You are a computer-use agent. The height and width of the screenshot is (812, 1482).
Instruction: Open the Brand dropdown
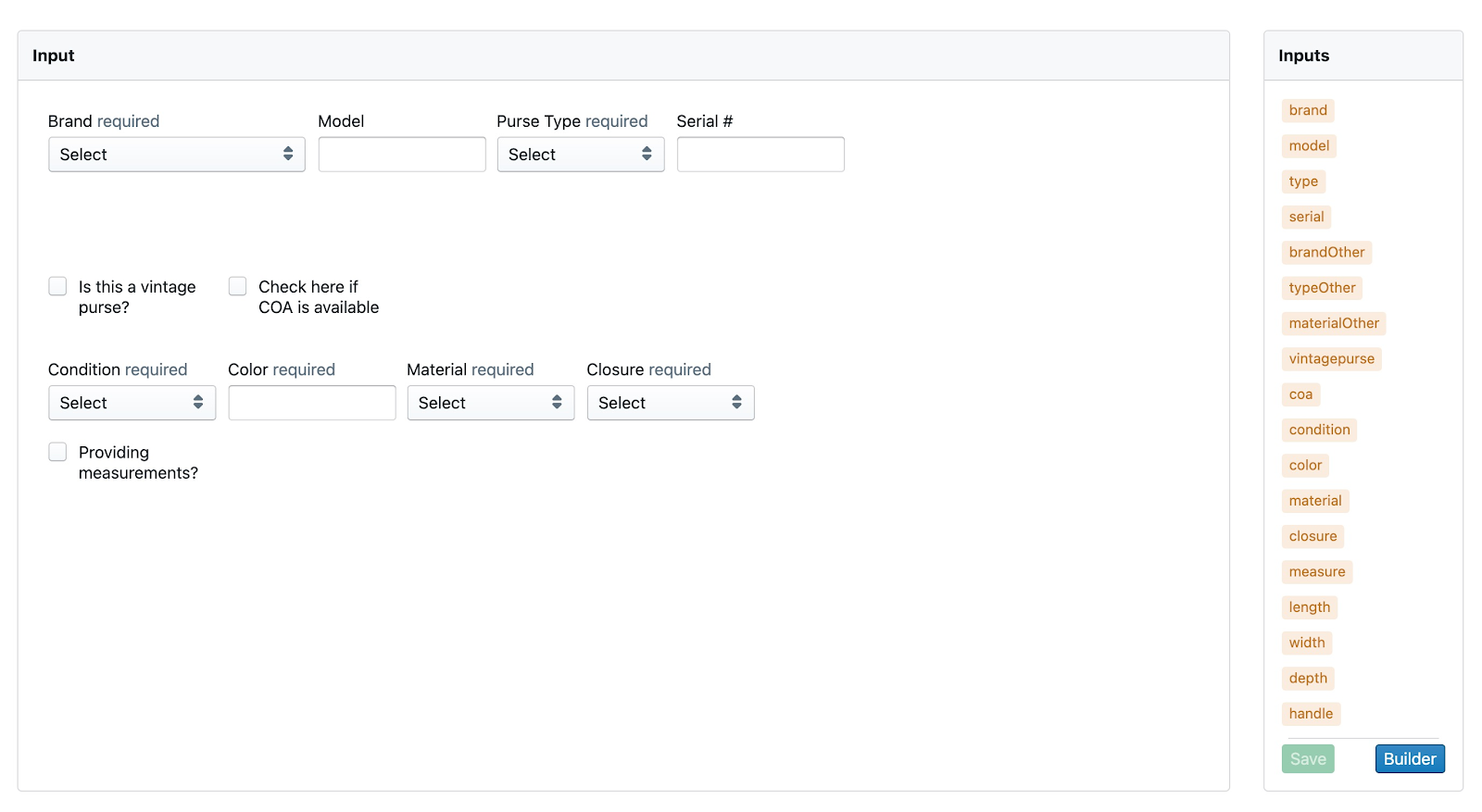click(x=176, y=155)
